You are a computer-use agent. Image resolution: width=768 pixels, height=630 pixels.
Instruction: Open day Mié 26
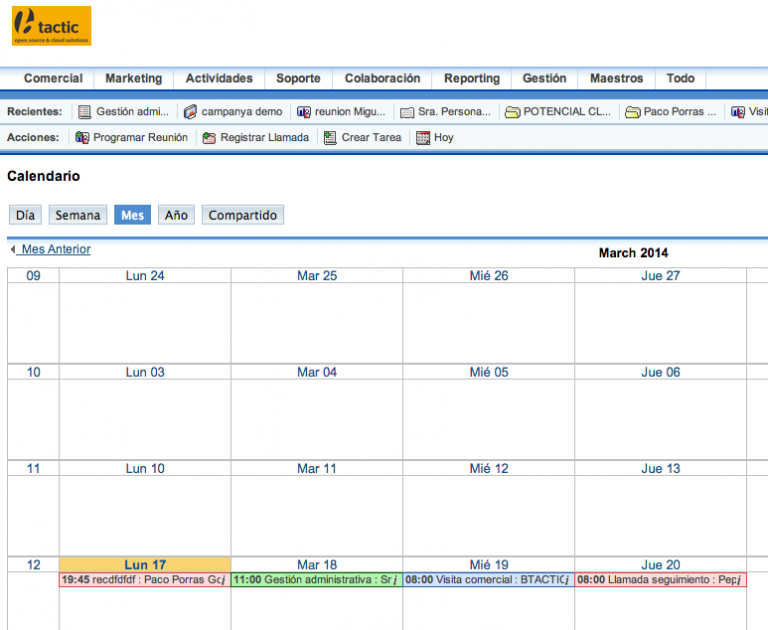coord(489,276)
